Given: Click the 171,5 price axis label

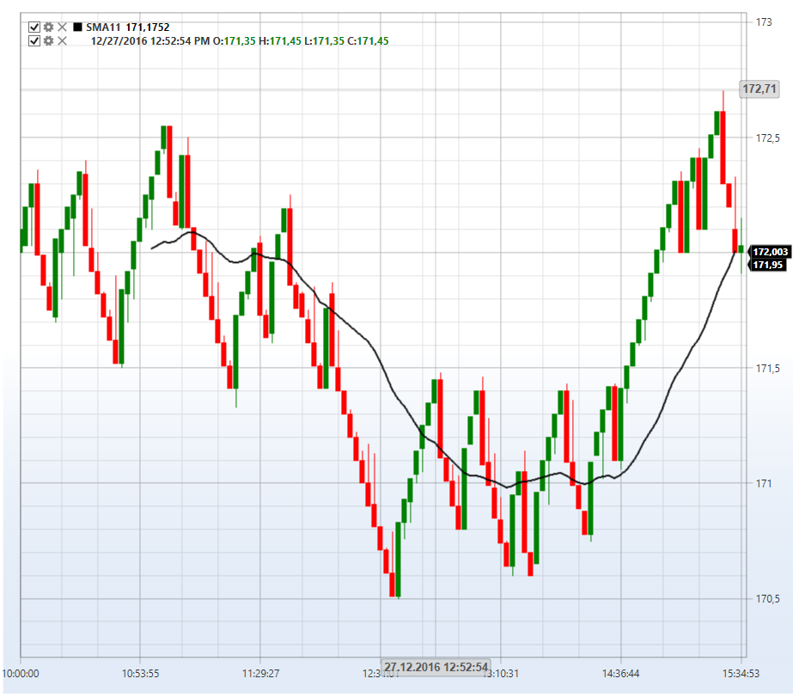Looking at the screenshot, I should click(768, 369).
